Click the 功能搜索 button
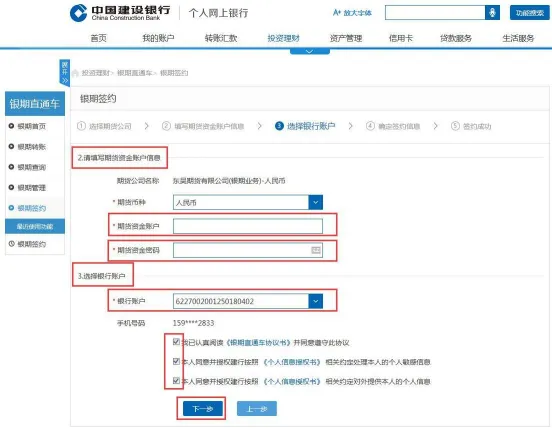The height and width of the screenshot is (428, 552). click(529, 13)
